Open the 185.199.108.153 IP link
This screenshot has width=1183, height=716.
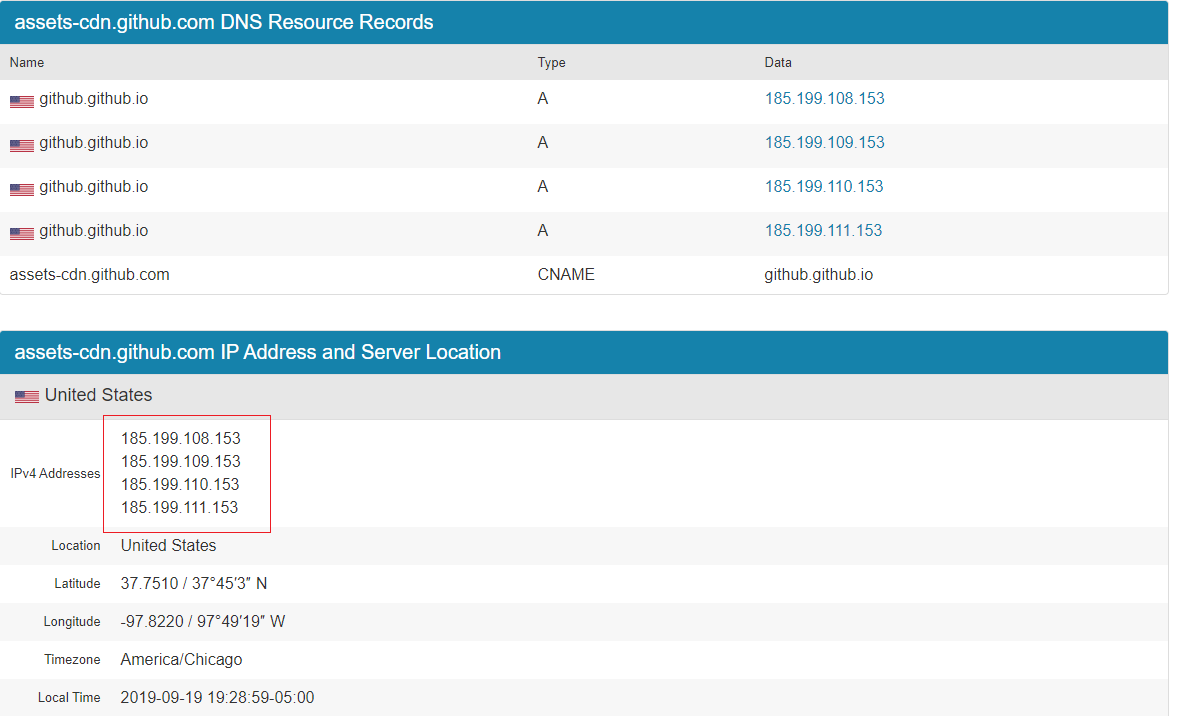click(x=824, y=99)
